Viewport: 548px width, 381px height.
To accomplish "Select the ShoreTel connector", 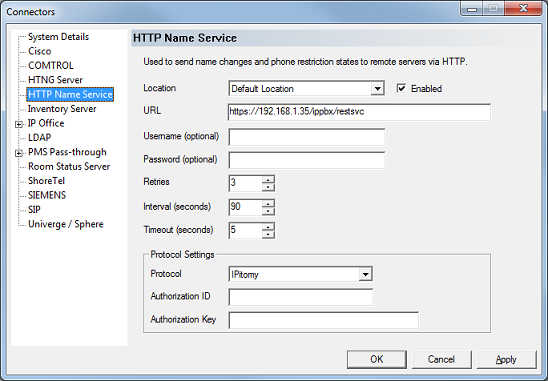I will coord(46,181).
